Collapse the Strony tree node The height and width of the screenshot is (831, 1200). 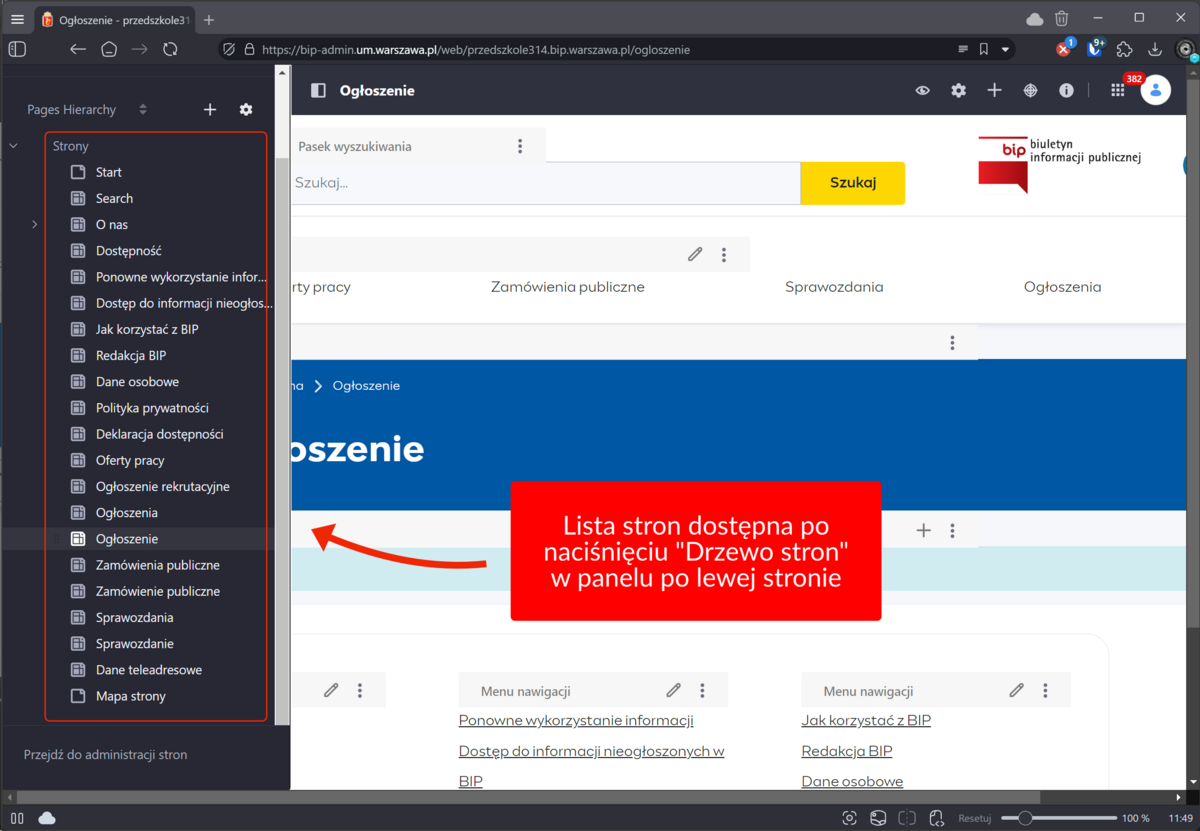click(x=14, y=146)
